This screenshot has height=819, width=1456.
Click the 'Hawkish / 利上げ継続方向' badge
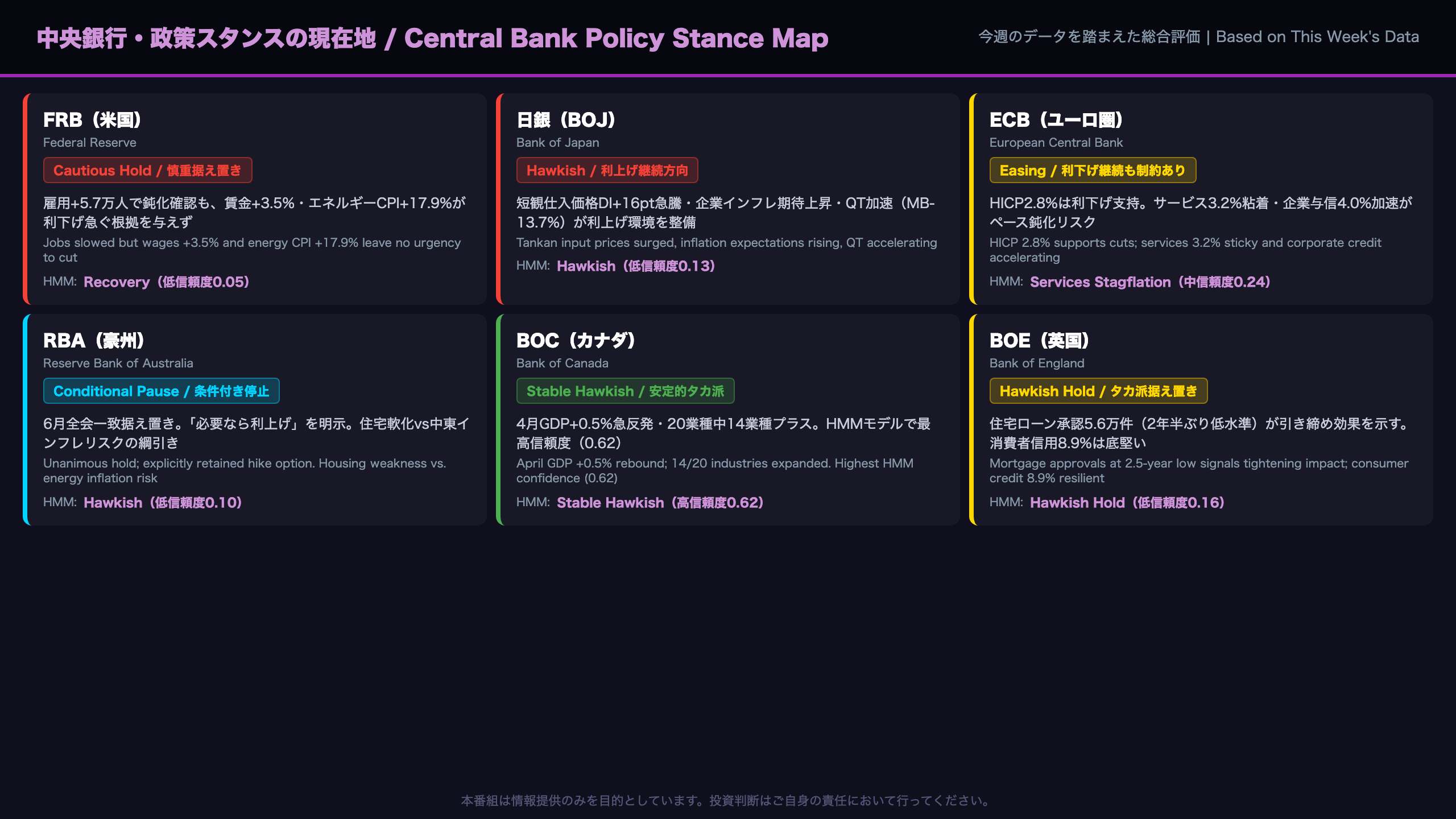[x=607, y=170]
